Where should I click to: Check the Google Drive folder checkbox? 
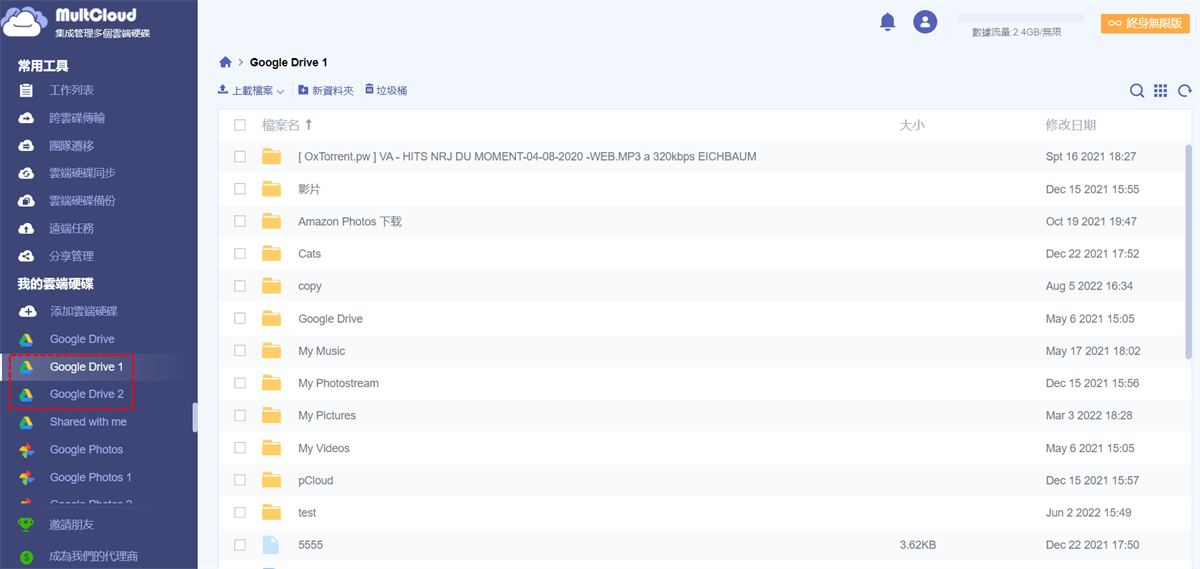[x=240, y=318]
